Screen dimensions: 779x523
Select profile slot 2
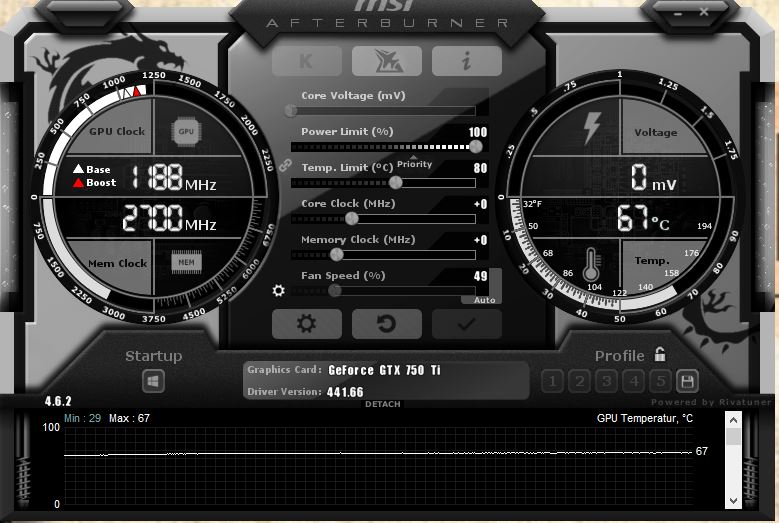(x=579, y=381)
